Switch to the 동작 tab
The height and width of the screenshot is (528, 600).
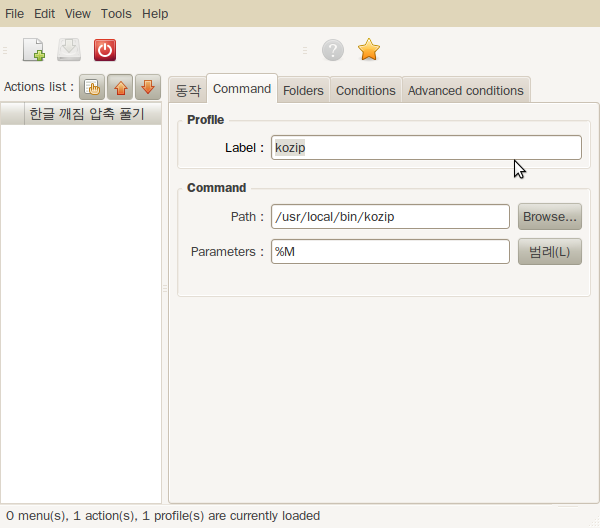tap(188, 90)
